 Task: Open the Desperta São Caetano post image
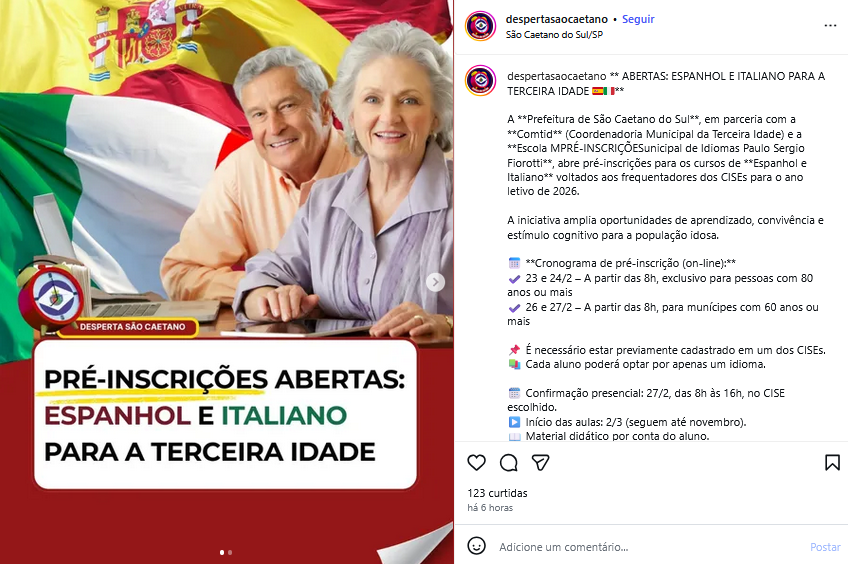click(227, 282)
